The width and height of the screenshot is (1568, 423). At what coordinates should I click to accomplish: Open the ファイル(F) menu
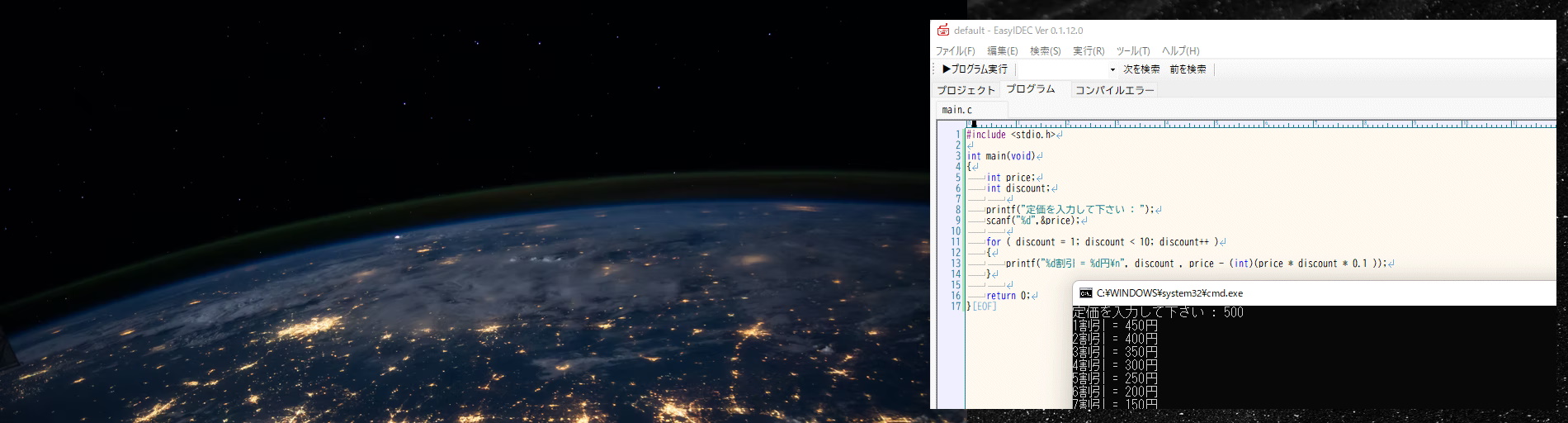coord(955,51)
